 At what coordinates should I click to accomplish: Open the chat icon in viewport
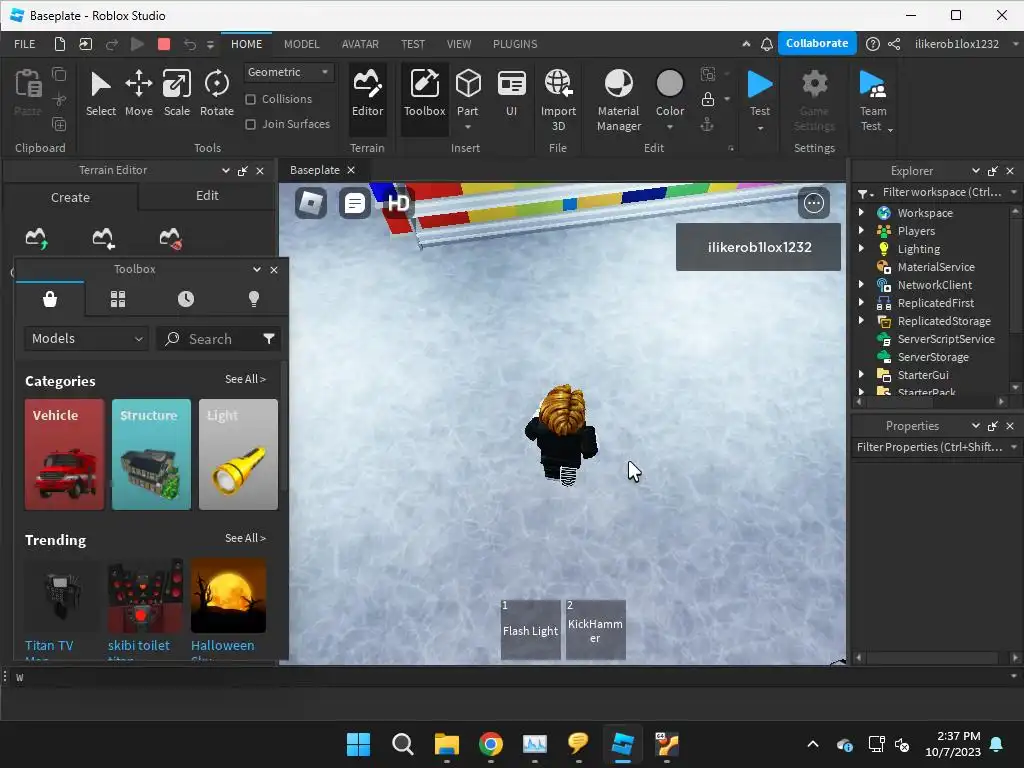[x=355, y=203]
